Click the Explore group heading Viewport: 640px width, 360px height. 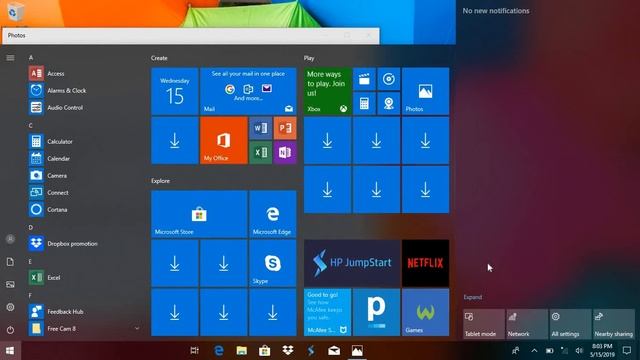pyautogui.click(x=160, y=181)
